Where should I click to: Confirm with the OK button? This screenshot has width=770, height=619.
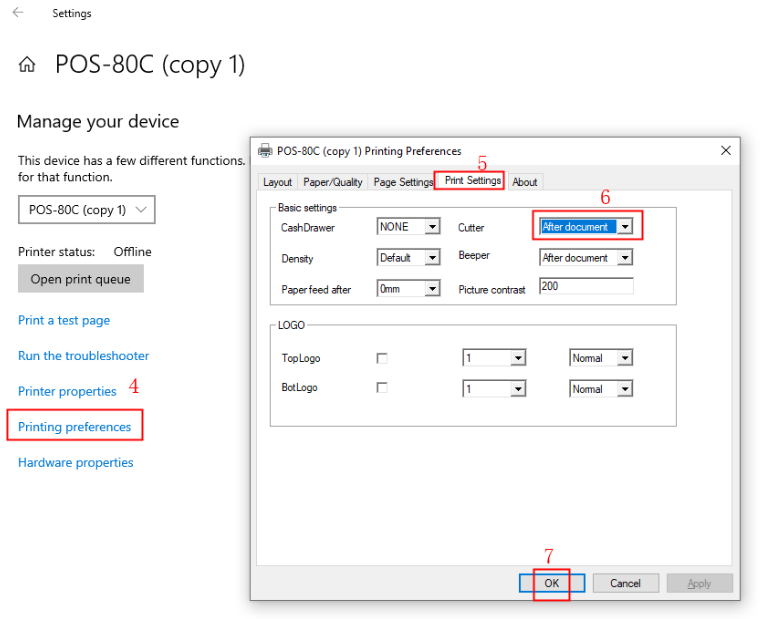pyautogui.click(x=552, y=583)
